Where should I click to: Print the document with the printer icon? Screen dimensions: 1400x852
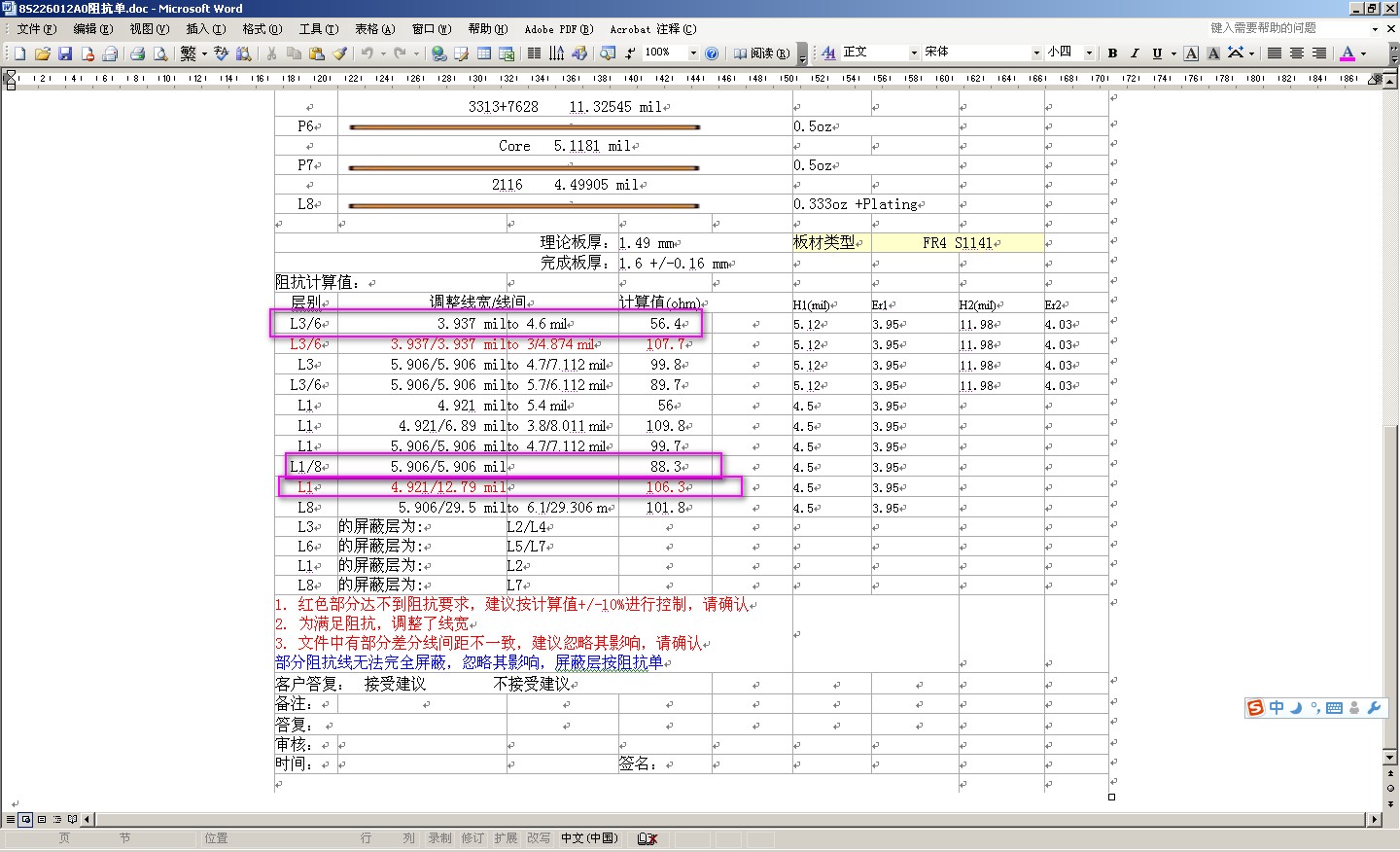[138, 53]
